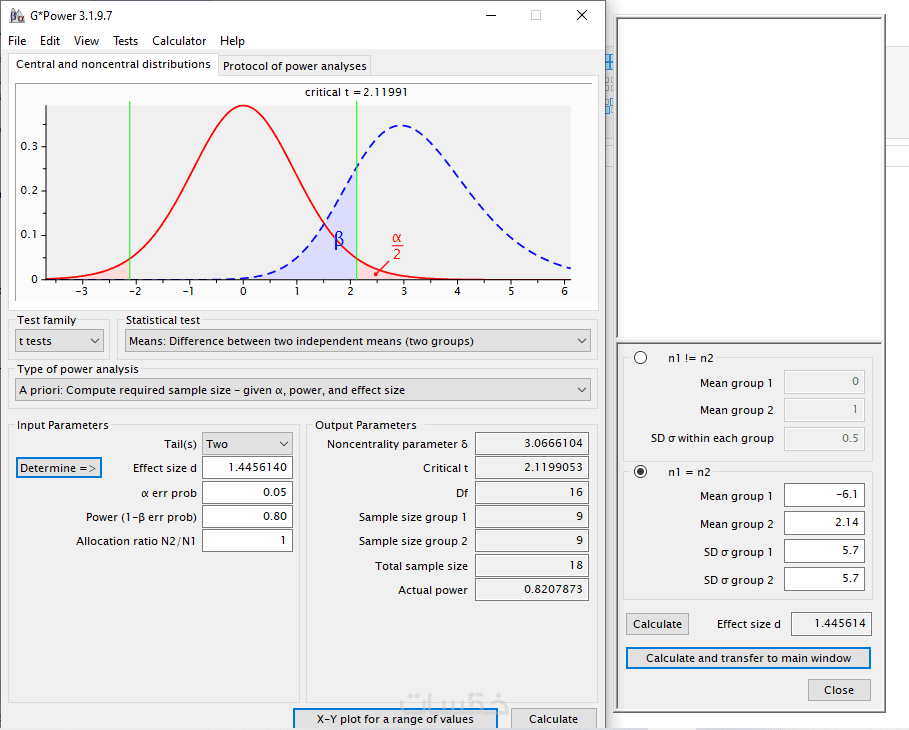Image resolution: width=909 pixels, height=730 pixels.
Task: Click X-Y plot for a range of values
Action: (395, 719)
